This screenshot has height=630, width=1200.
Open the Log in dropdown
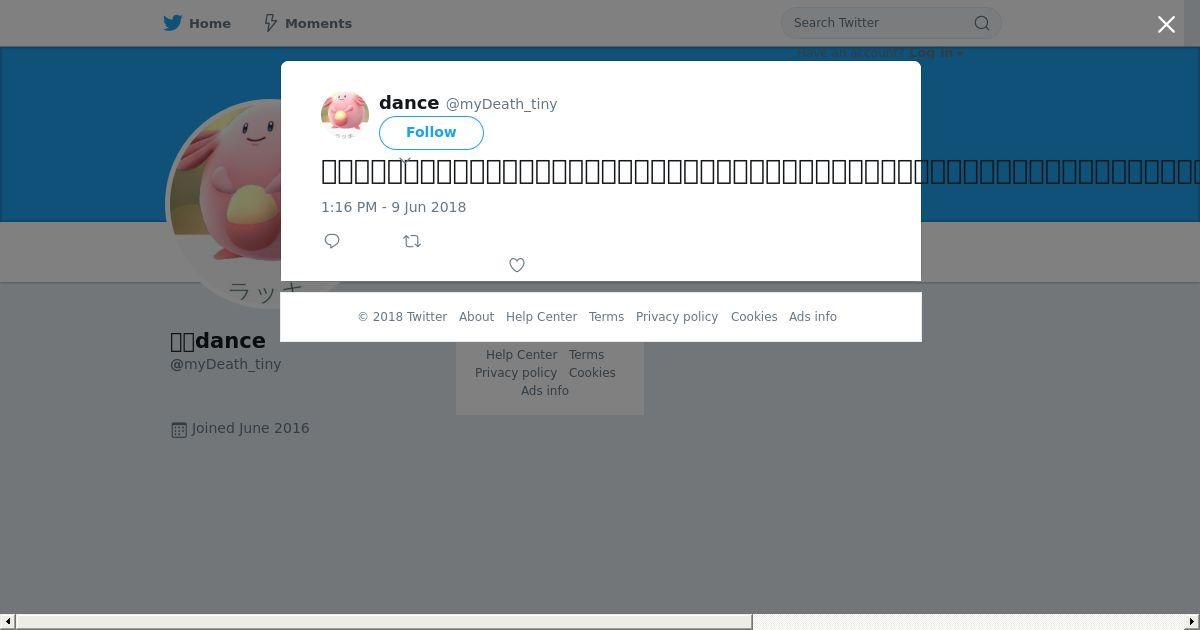tap(936, 53)
